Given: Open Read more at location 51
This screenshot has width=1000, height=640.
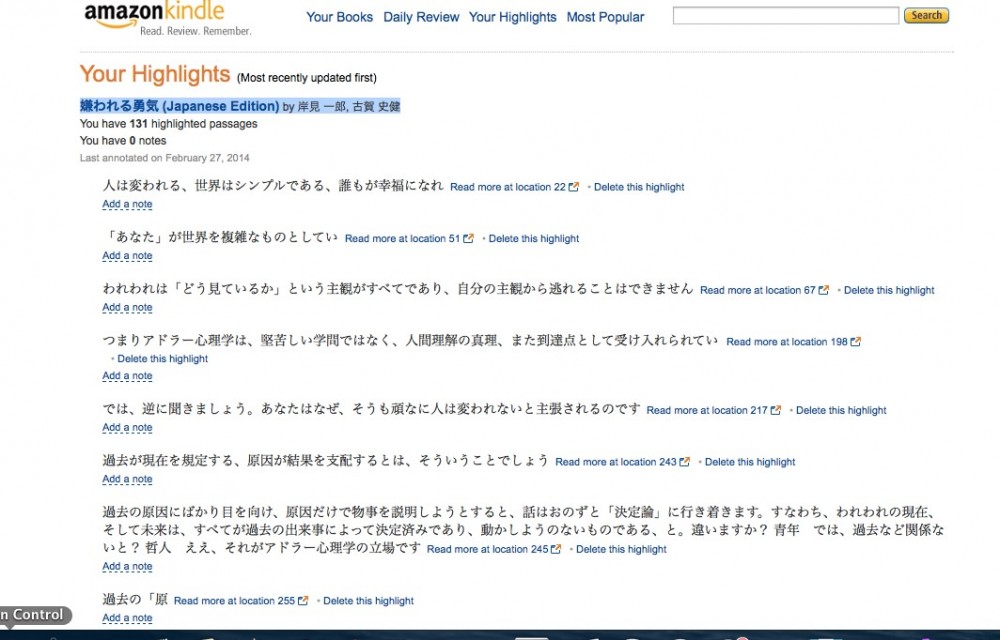Looking at the screenshot, I should [402, 238].
